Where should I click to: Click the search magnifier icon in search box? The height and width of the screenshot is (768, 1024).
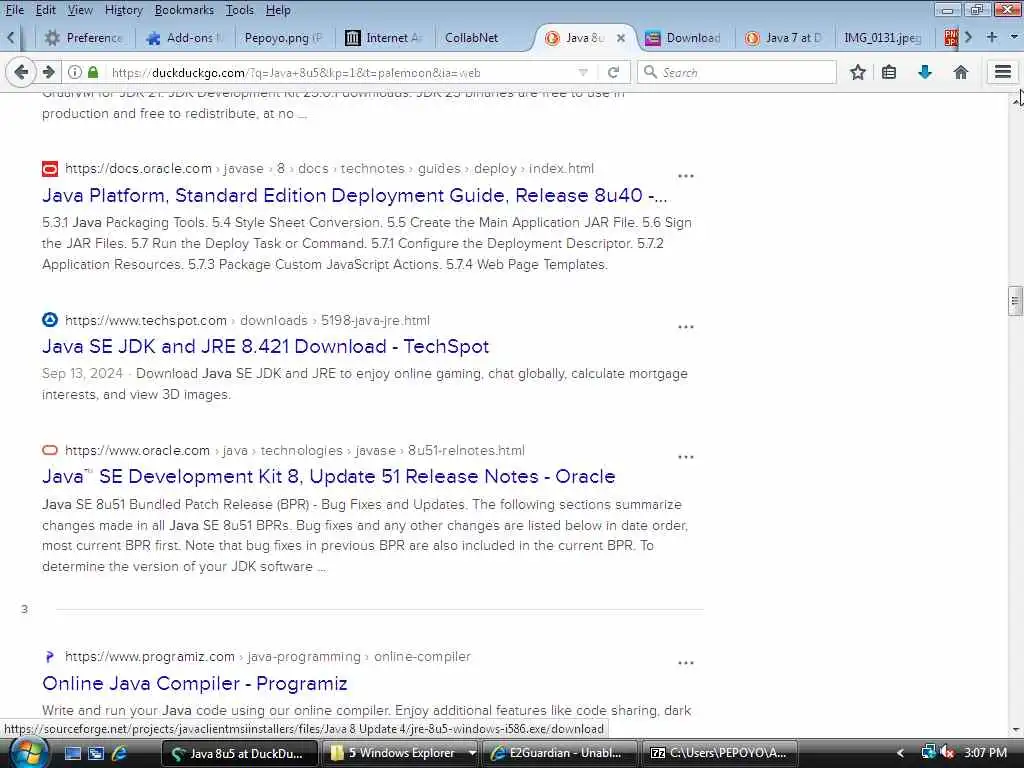click(x=650, y=72)
